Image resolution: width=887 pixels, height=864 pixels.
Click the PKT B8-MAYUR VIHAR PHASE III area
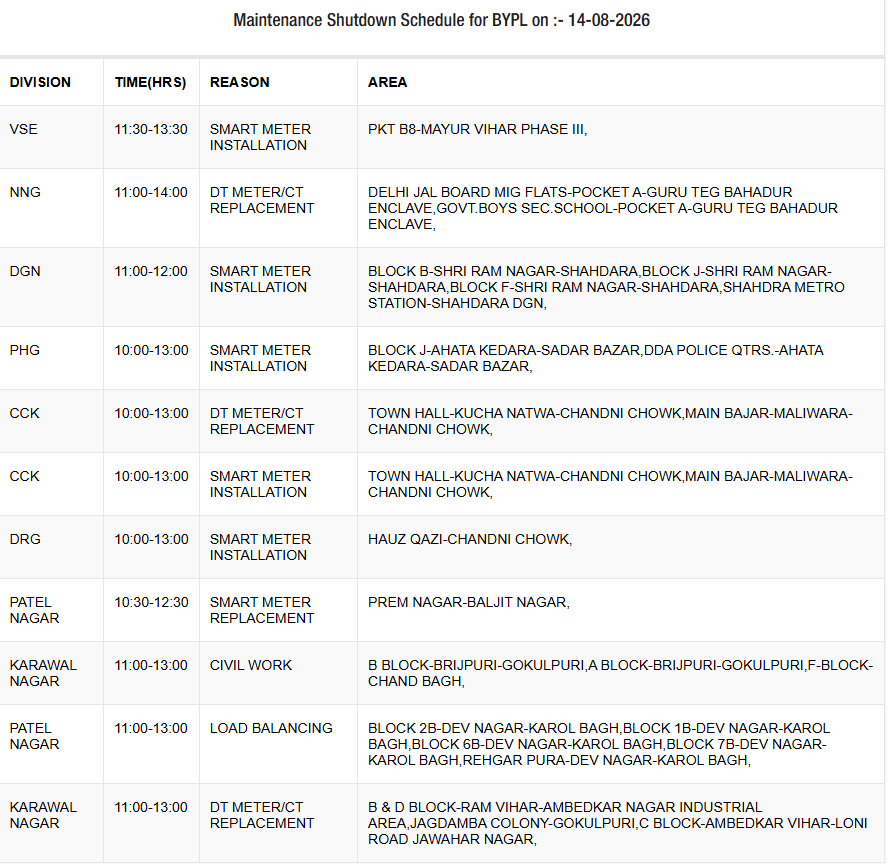click(477, 129)
